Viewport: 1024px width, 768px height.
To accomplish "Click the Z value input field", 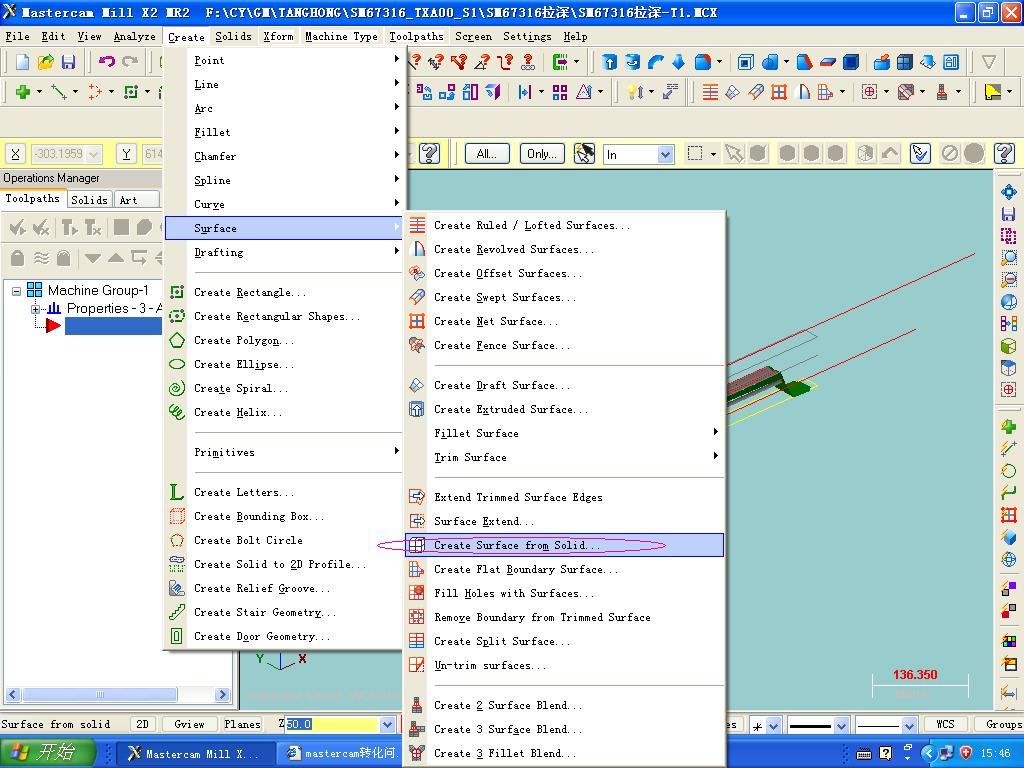I will click(332, 724).
